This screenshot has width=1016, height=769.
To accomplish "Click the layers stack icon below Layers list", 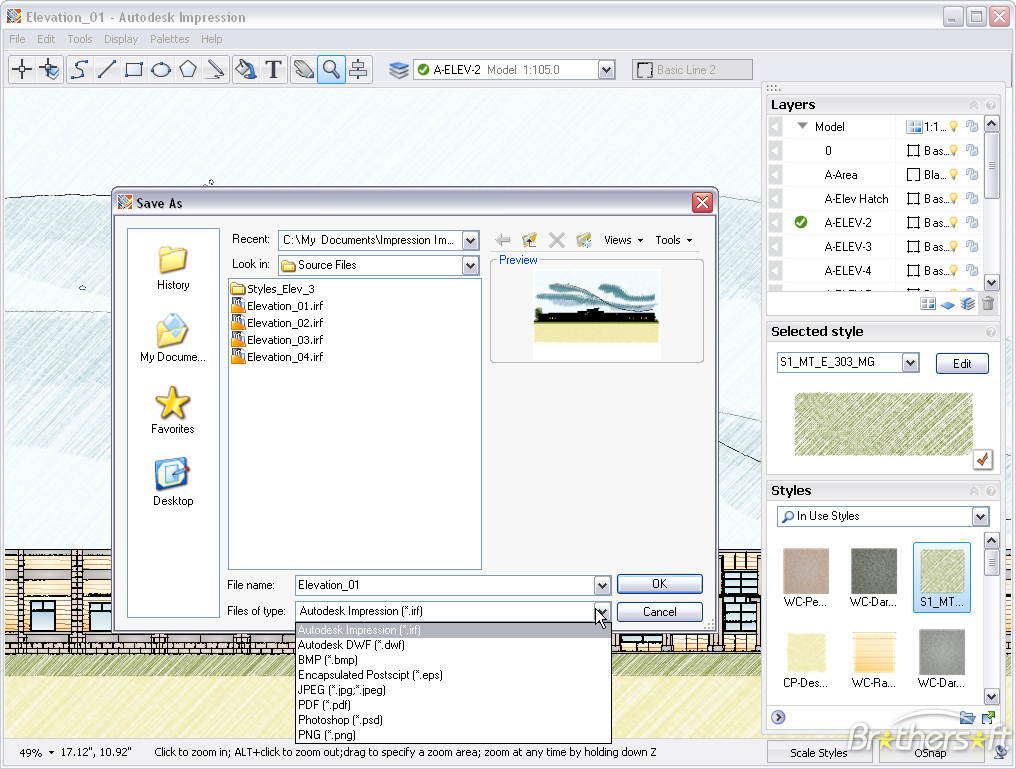I will pos(967,303).
